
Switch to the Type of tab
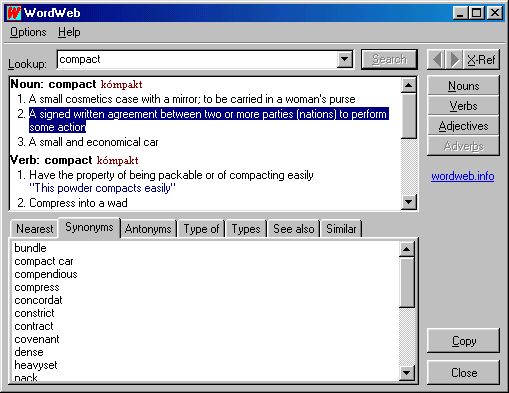(x=201, y=229)
